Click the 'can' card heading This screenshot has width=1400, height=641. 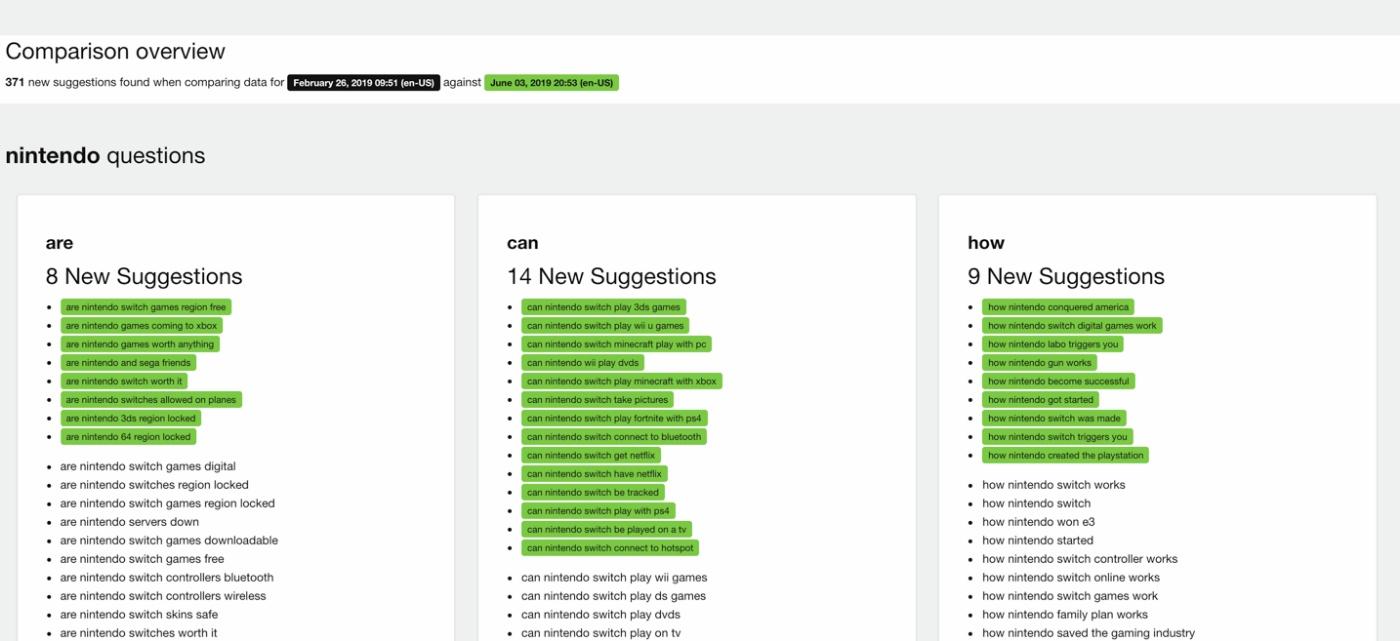tap(522, 243)
